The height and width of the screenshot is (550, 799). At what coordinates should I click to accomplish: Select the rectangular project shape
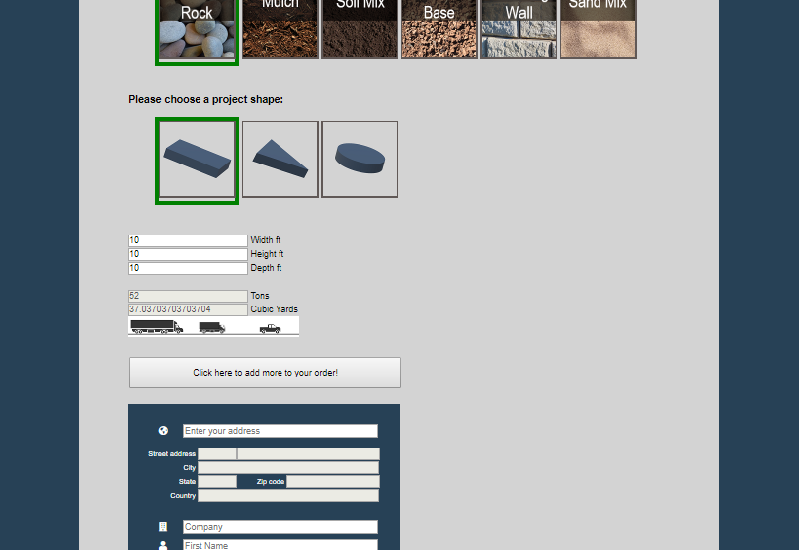[x=197, y=160]
